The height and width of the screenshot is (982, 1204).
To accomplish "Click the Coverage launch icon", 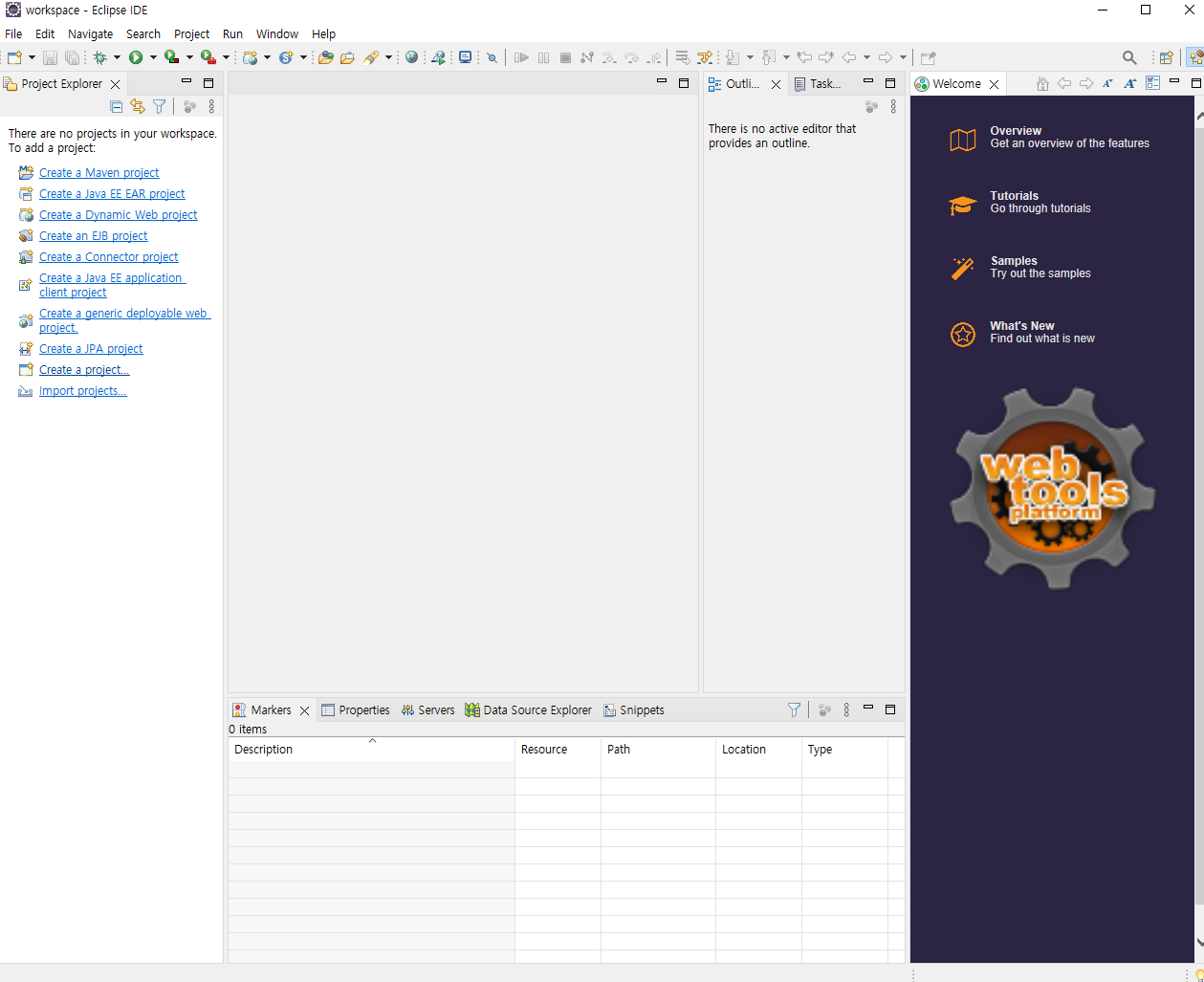I will [171, 57].
